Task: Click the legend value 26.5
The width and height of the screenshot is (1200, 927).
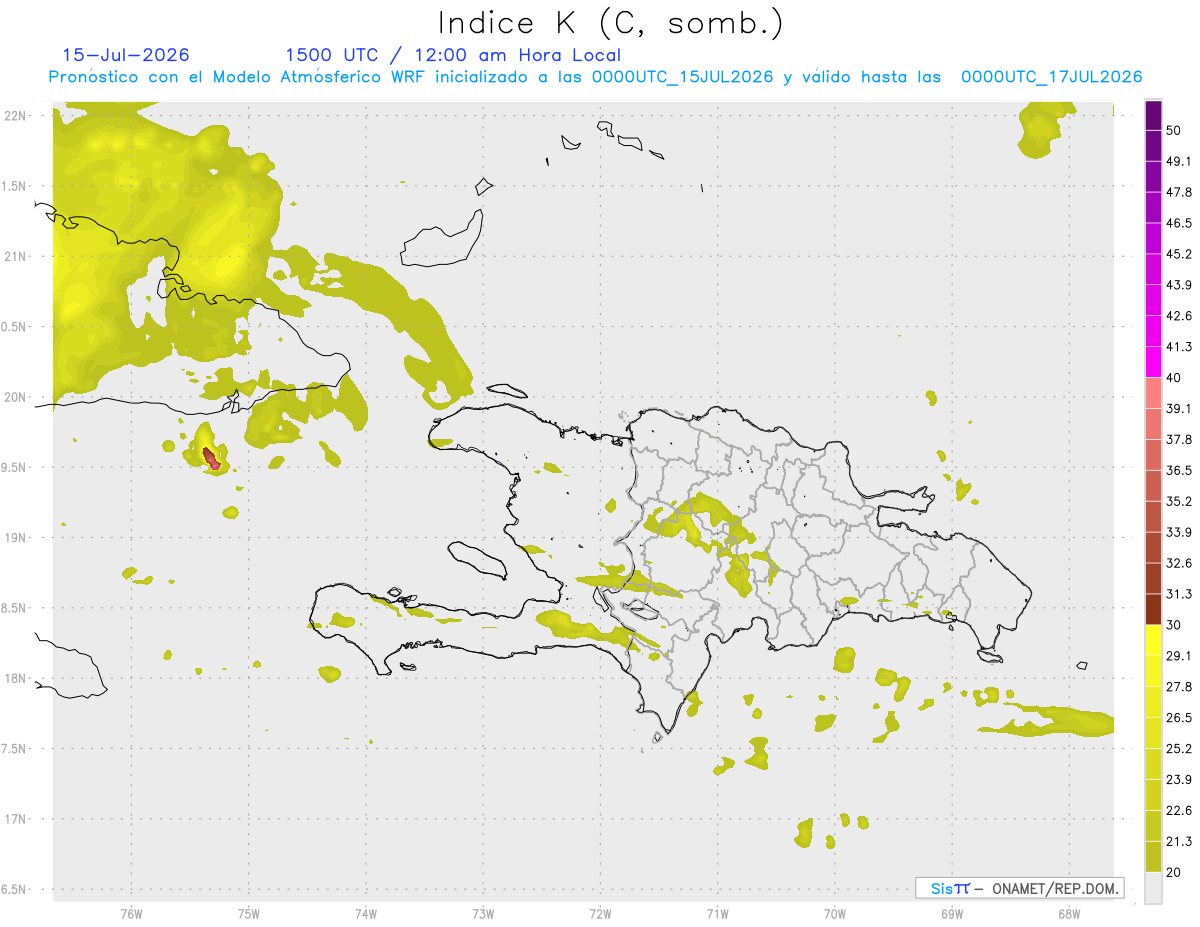Action: pos(1179,717)
